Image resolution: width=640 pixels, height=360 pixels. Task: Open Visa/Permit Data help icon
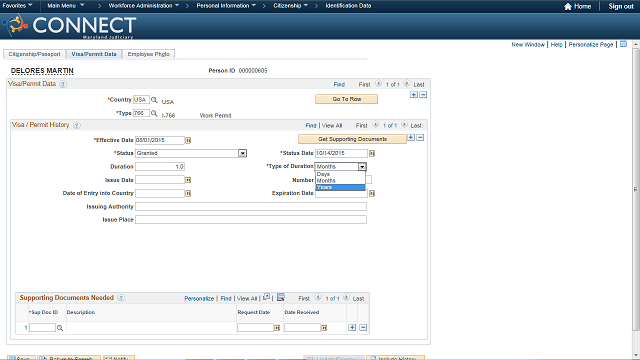[63, 84]
